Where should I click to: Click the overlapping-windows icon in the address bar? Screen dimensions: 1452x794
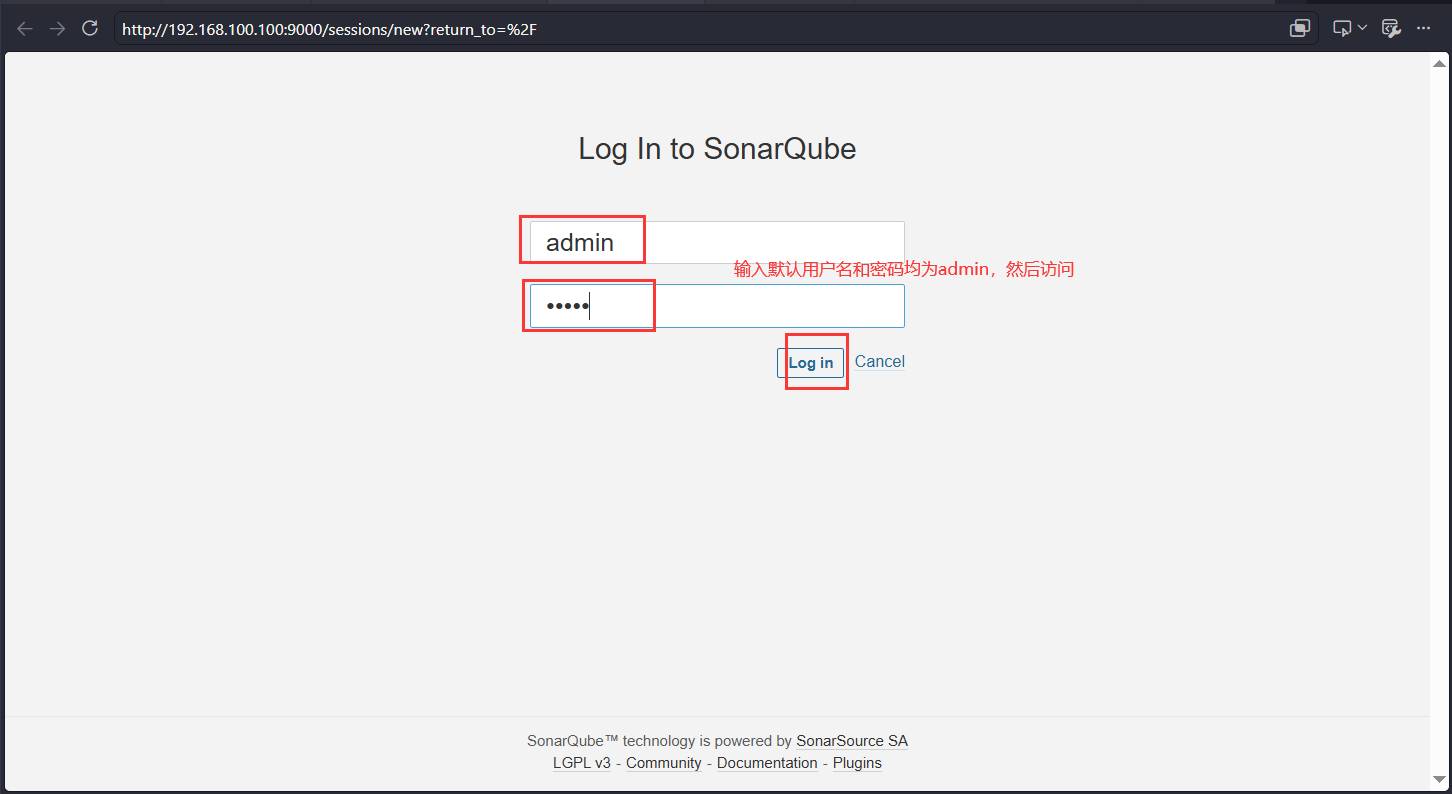point(1300,29)
